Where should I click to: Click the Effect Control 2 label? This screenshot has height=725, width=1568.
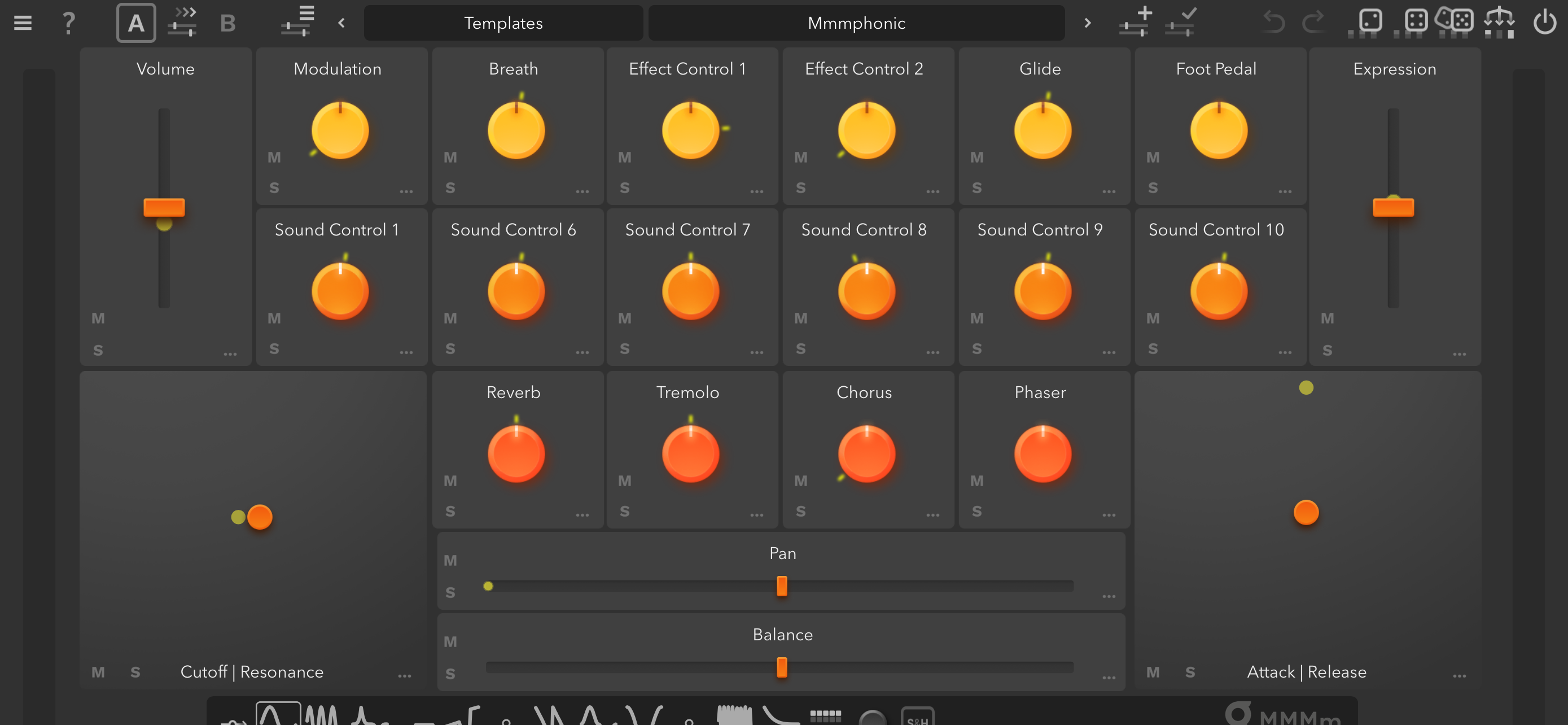click(x=864, y=69)
